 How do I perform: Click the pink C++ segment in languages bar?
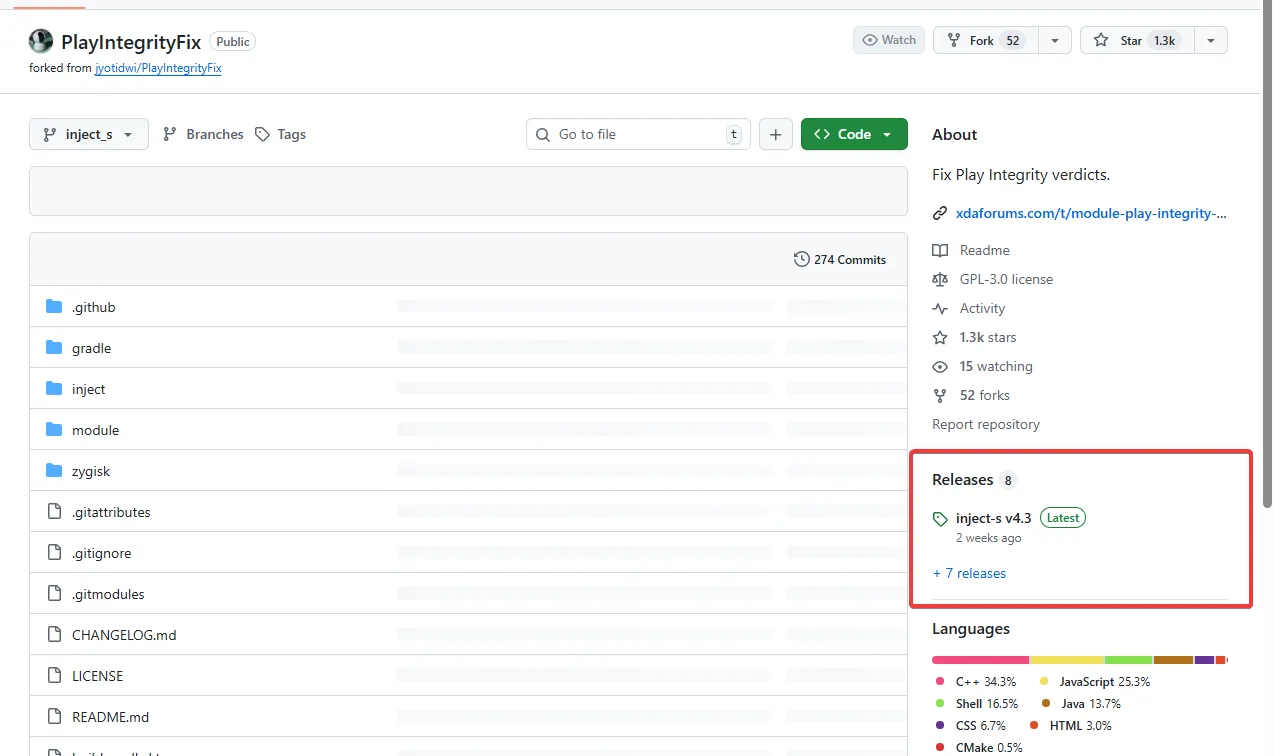click(x=980, y=660)
